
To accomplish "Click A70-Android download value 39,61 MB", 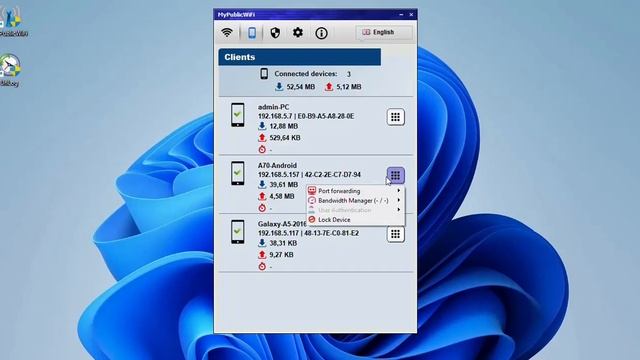I will [x=284, y=185].
